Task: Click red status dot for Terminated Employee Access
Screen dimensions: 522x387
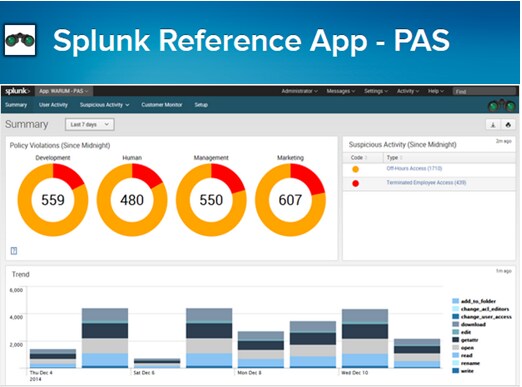Action: pos(356,183)
